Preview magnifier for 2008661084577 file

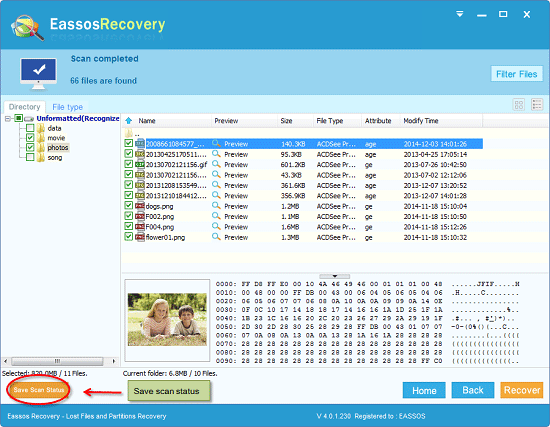[216, 144]
